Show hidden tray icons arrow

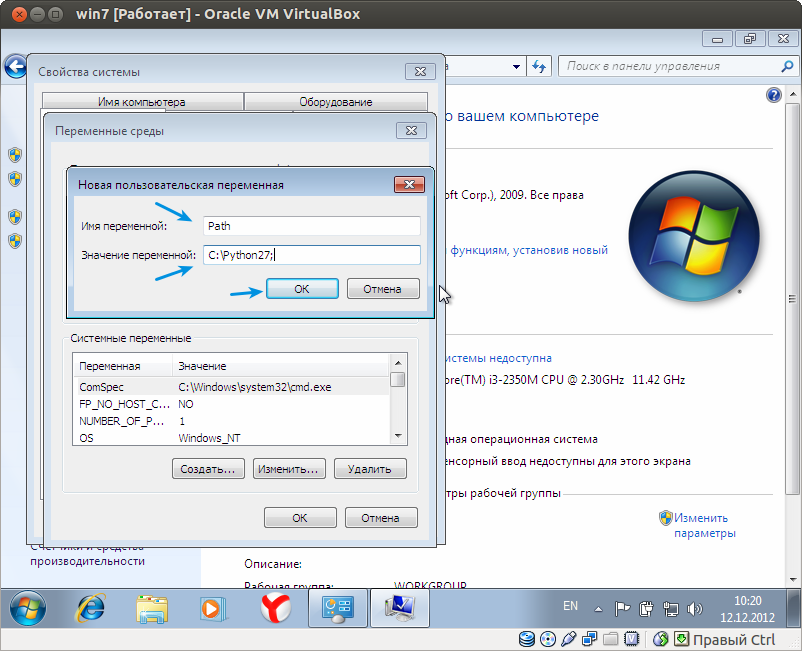[598, 609]
